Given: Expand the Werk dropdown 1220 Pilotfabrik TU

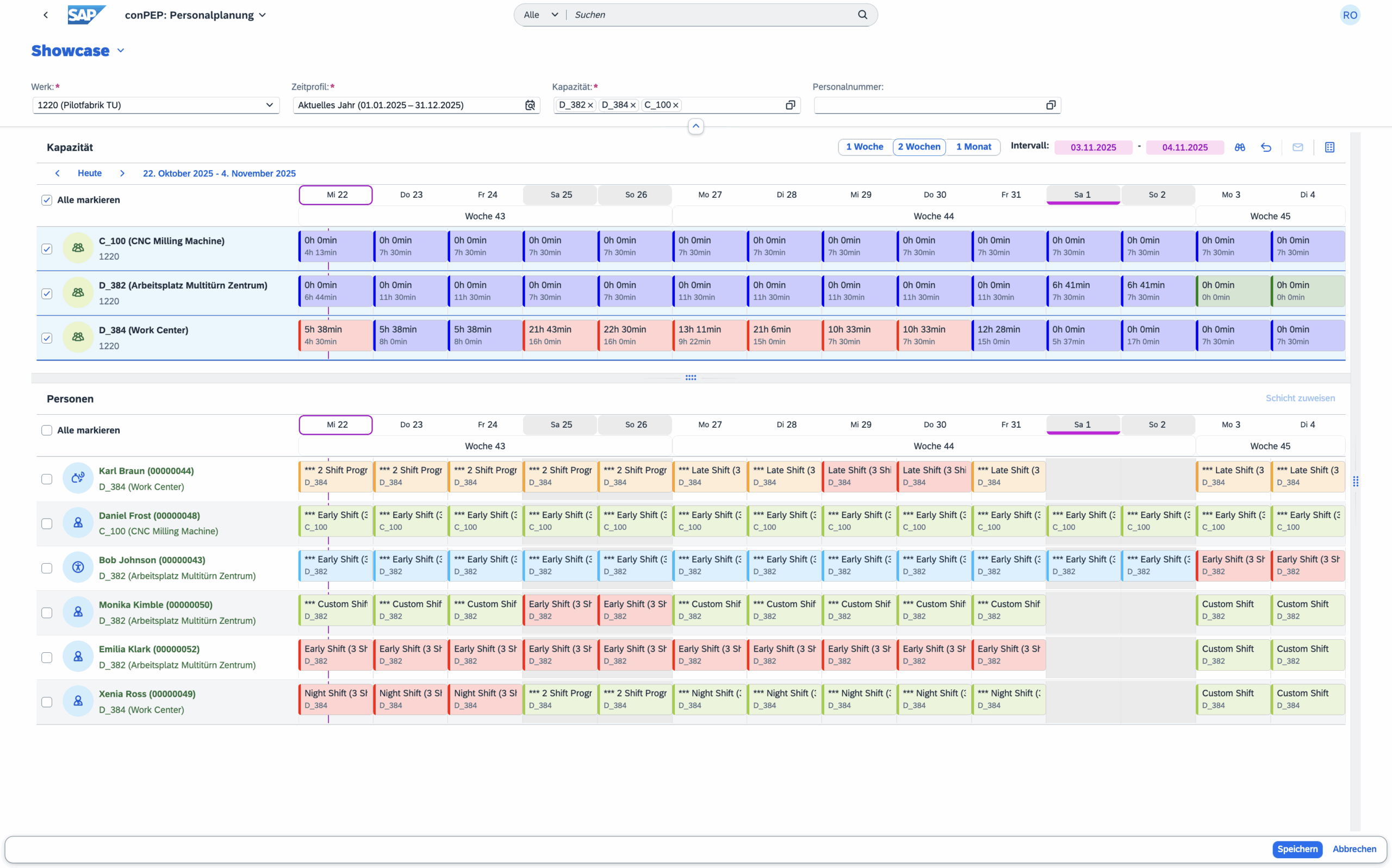Looking at the screenshot, I should tap(269, 105).
